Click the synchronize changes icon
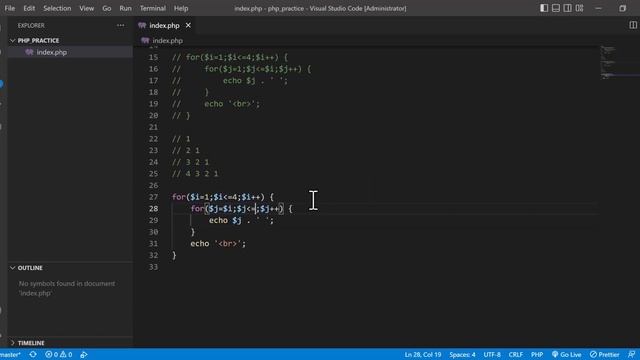 coord(33,354)
